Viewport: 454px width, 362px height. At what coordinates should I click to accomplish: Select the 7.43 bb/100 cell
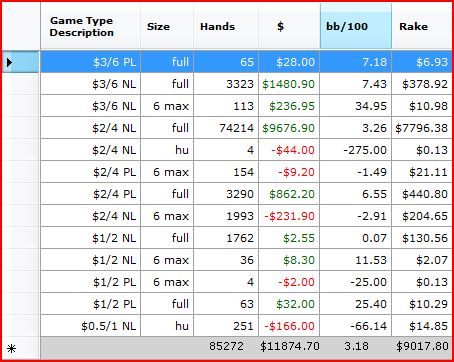click(356, 84)
